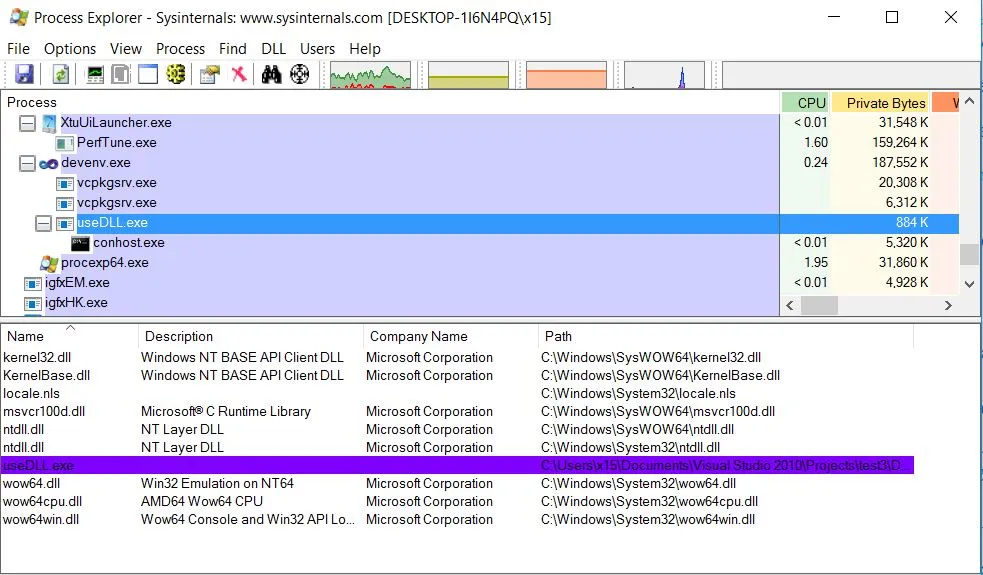This screenshot has width=983, height=575.
Task: Click the yellow commit history graph
Action: coord(468,75)
